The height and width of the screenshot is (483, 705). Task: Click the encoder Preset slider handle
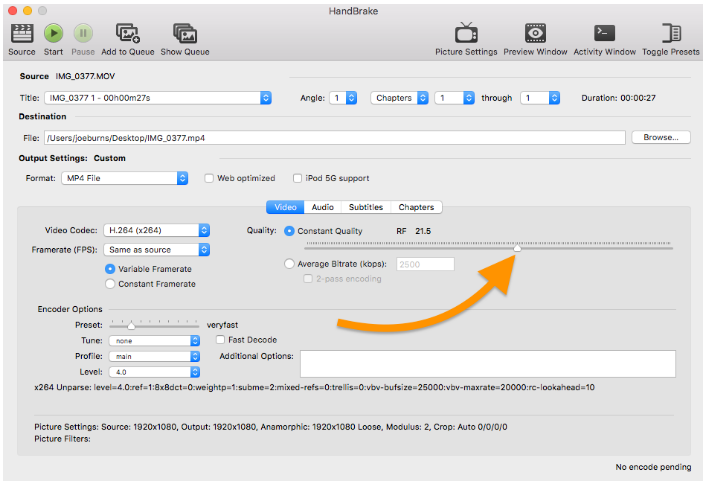131,325
